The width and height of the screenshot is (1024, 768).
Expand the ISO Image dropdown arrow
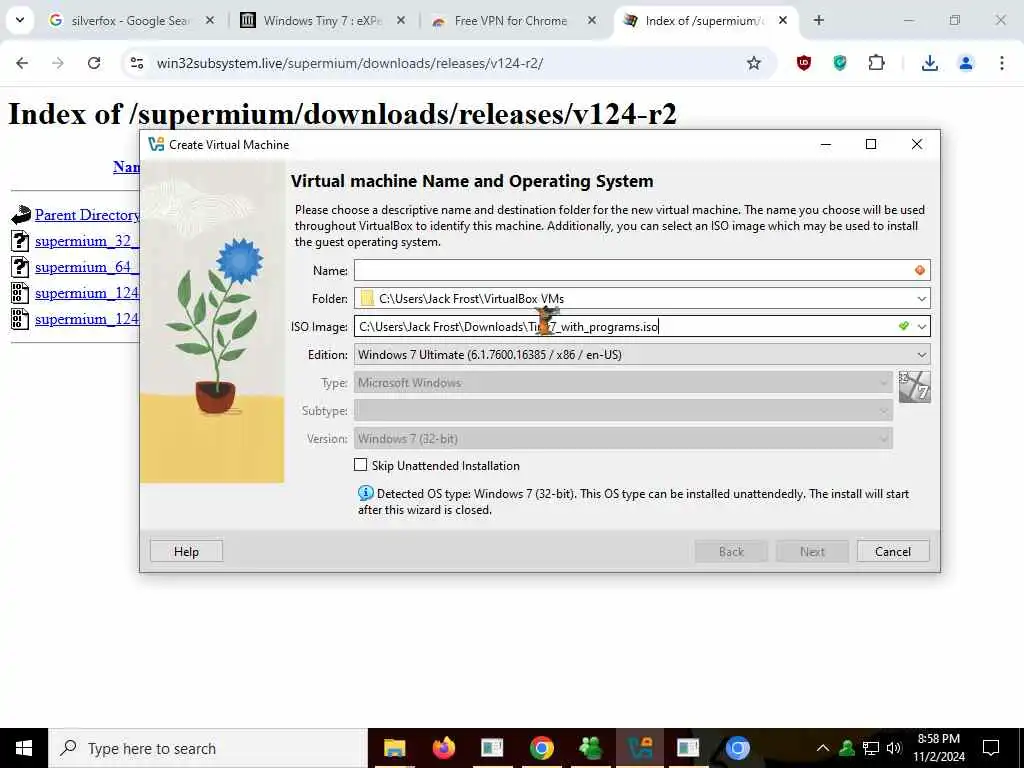coord(921,327)
